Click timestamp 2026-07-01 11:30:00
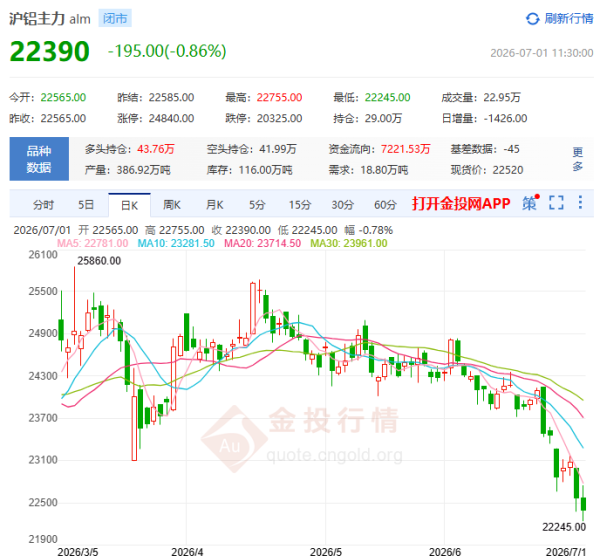This screenshot has height=556, width=600. 542,53
